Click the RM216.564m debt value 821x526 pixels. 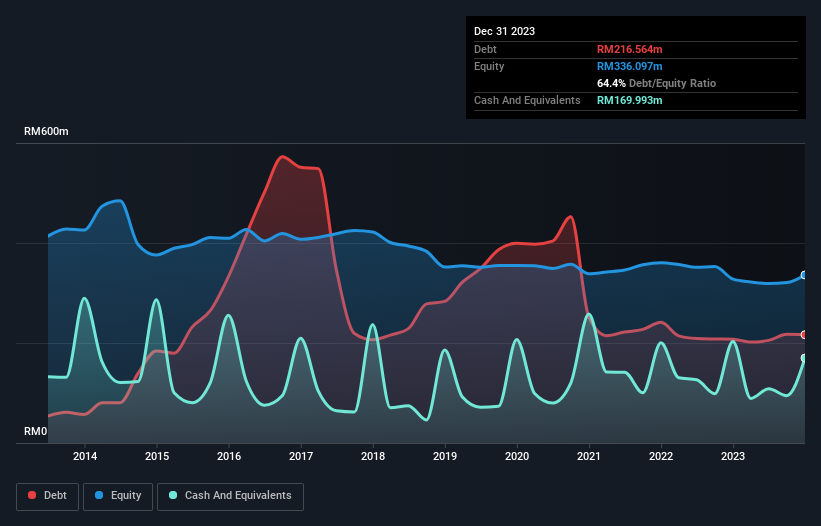click(x=629, y=49)
